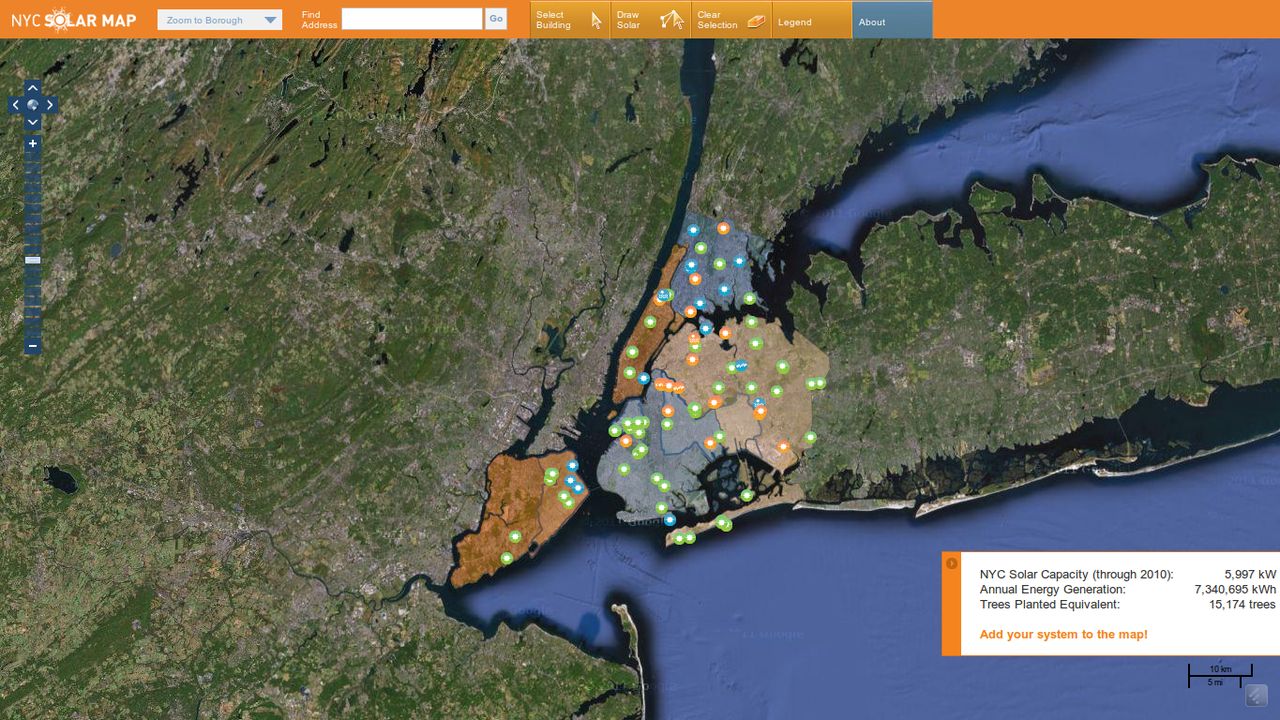The height and width of the screenshot is (720, 1280).
Task: Activate the Select Building tool
Action: point(570,20)
